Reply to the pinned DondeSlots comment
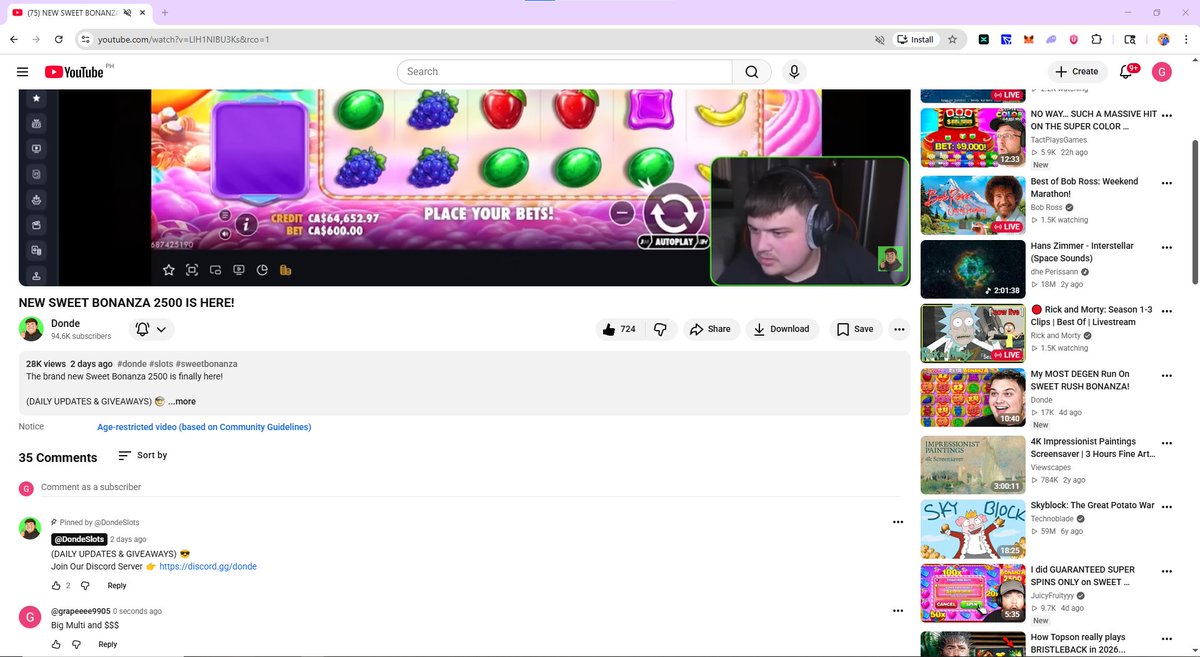The height and width of the screenshot is (657, 1200). click(x=117, y=585)
